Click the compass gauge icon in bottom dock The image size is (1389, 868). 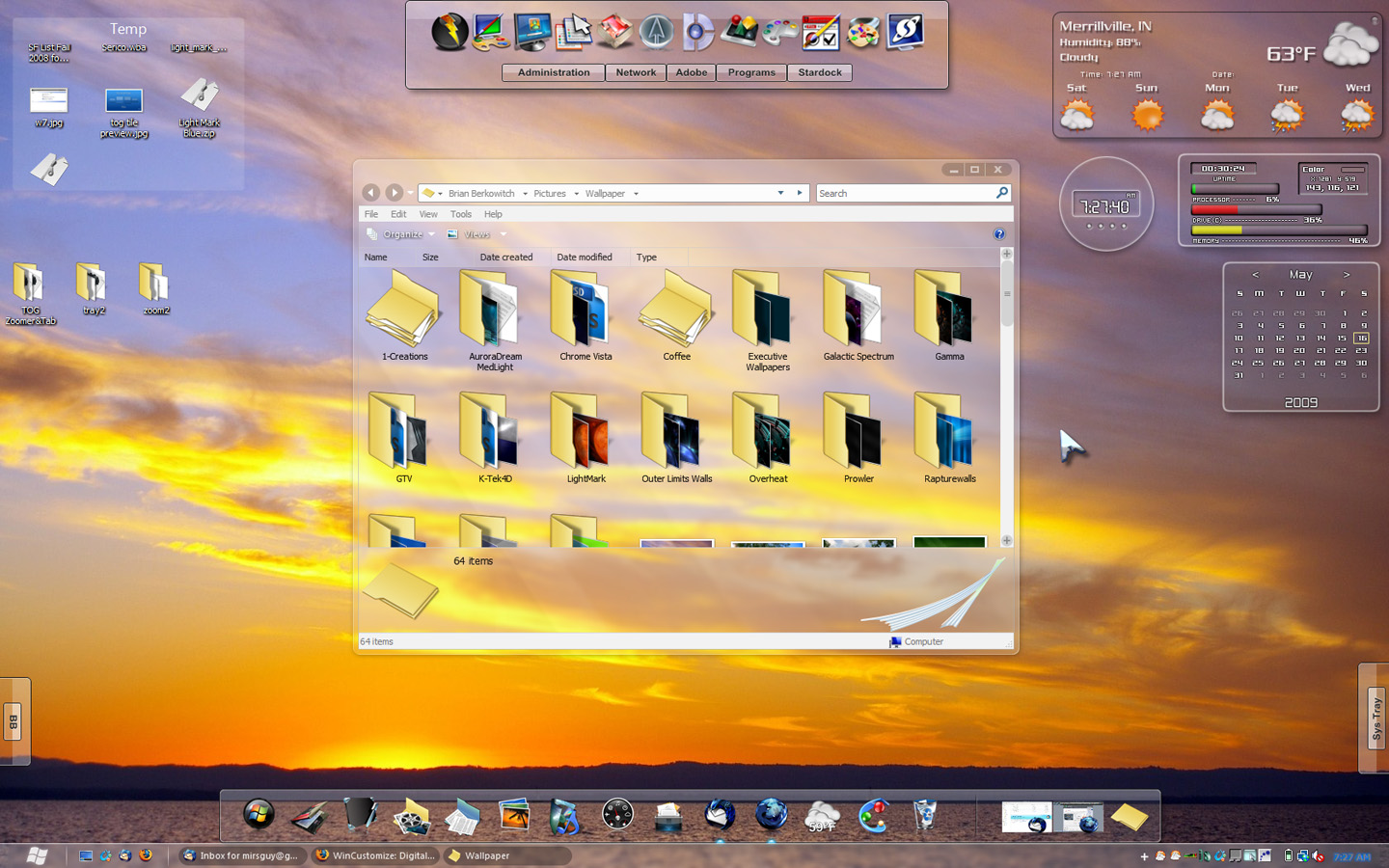tap(617, 816)
